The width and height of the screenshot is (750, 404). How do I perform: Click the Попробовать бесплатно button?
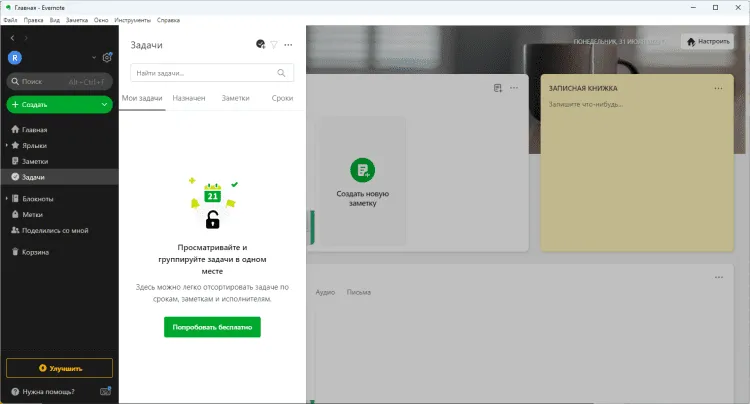[x=212, y=327]
